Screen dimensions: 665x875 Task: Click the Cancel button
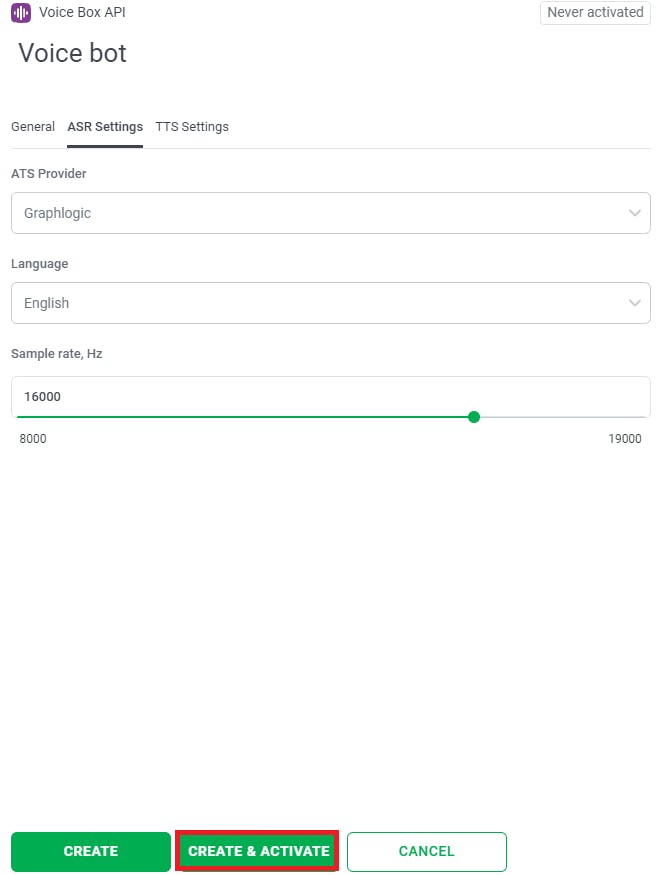[x=427, y=852]
